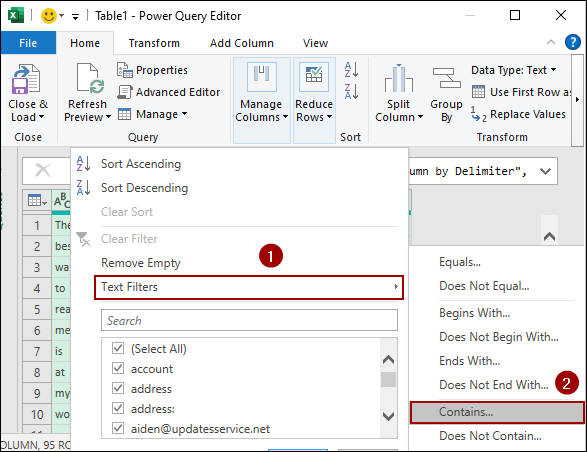This screenshot has width=587, height=452.
Task: Click the Manage Columns icon
Action: (x=262, y=77)
